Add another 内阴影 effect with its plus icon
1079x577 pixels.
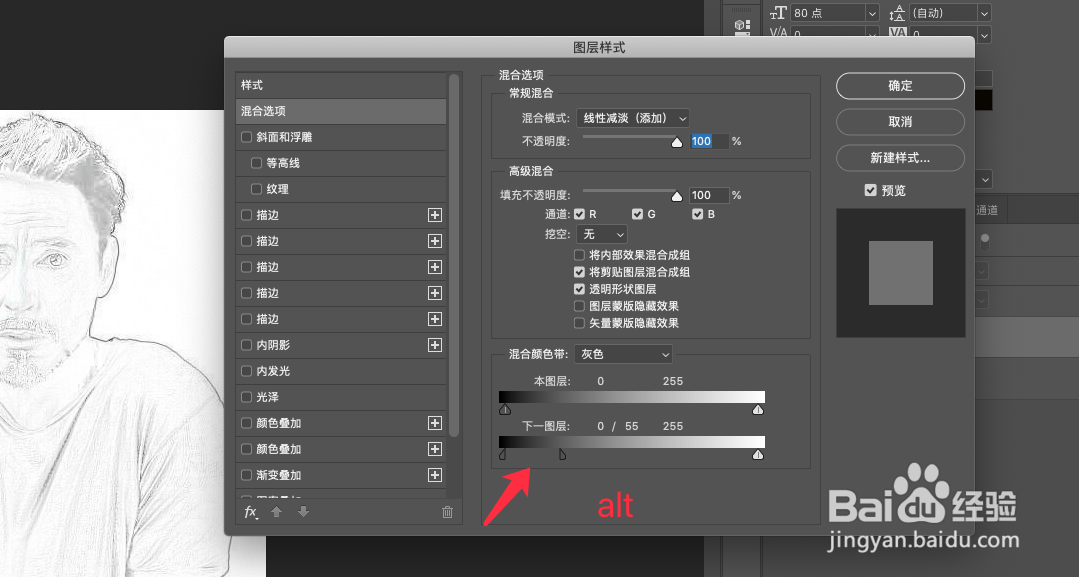[435, 345]
